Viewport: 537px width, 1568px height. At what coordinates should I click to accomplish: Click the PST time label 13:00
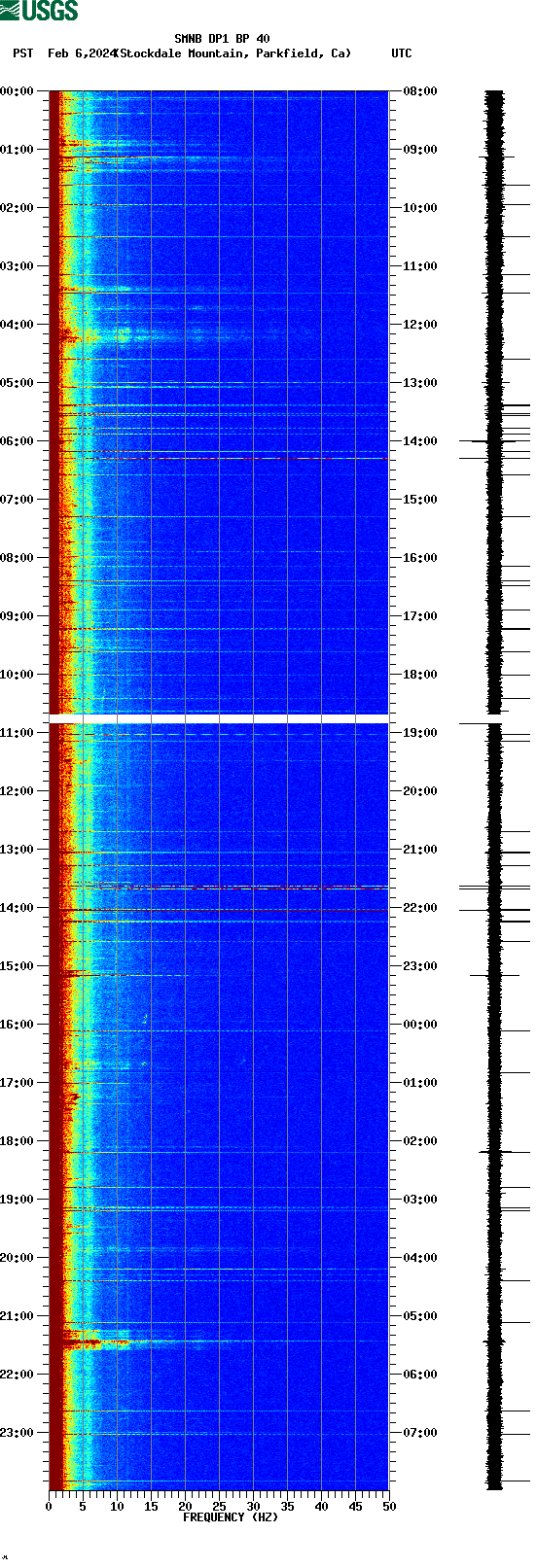(18, 850)
